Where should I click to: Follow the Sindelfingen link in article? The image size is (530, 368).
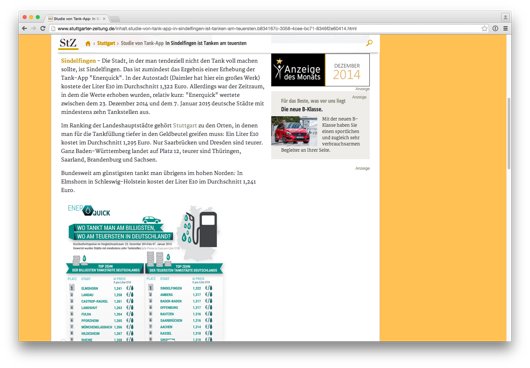point(78,61)
